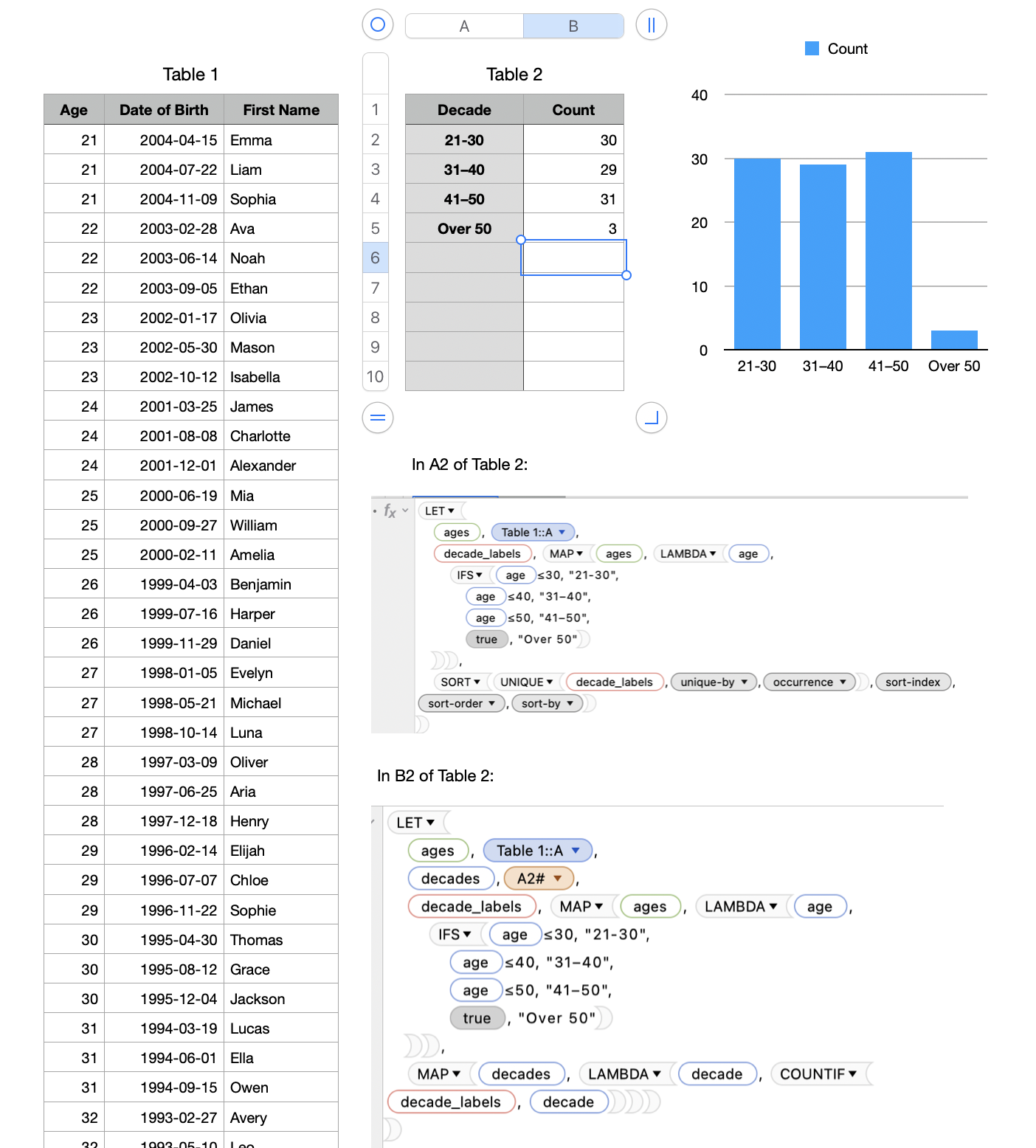Click the add row handle
Viewport: 1036px width, 1148px height.
[x=378, y=418]
